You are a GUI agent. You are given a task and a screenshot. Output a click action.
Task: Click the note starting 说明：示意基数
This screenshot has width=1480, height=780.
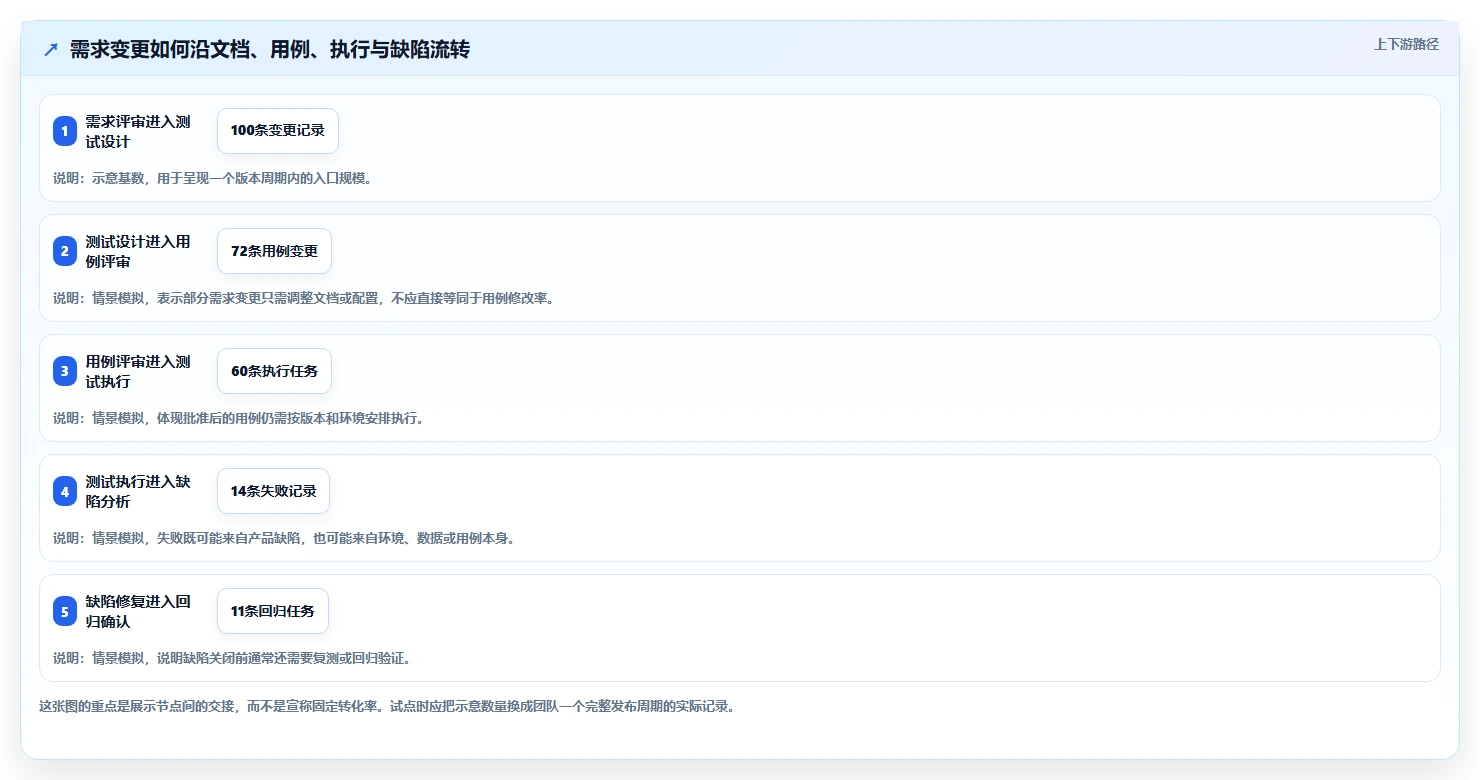(212, 178)
